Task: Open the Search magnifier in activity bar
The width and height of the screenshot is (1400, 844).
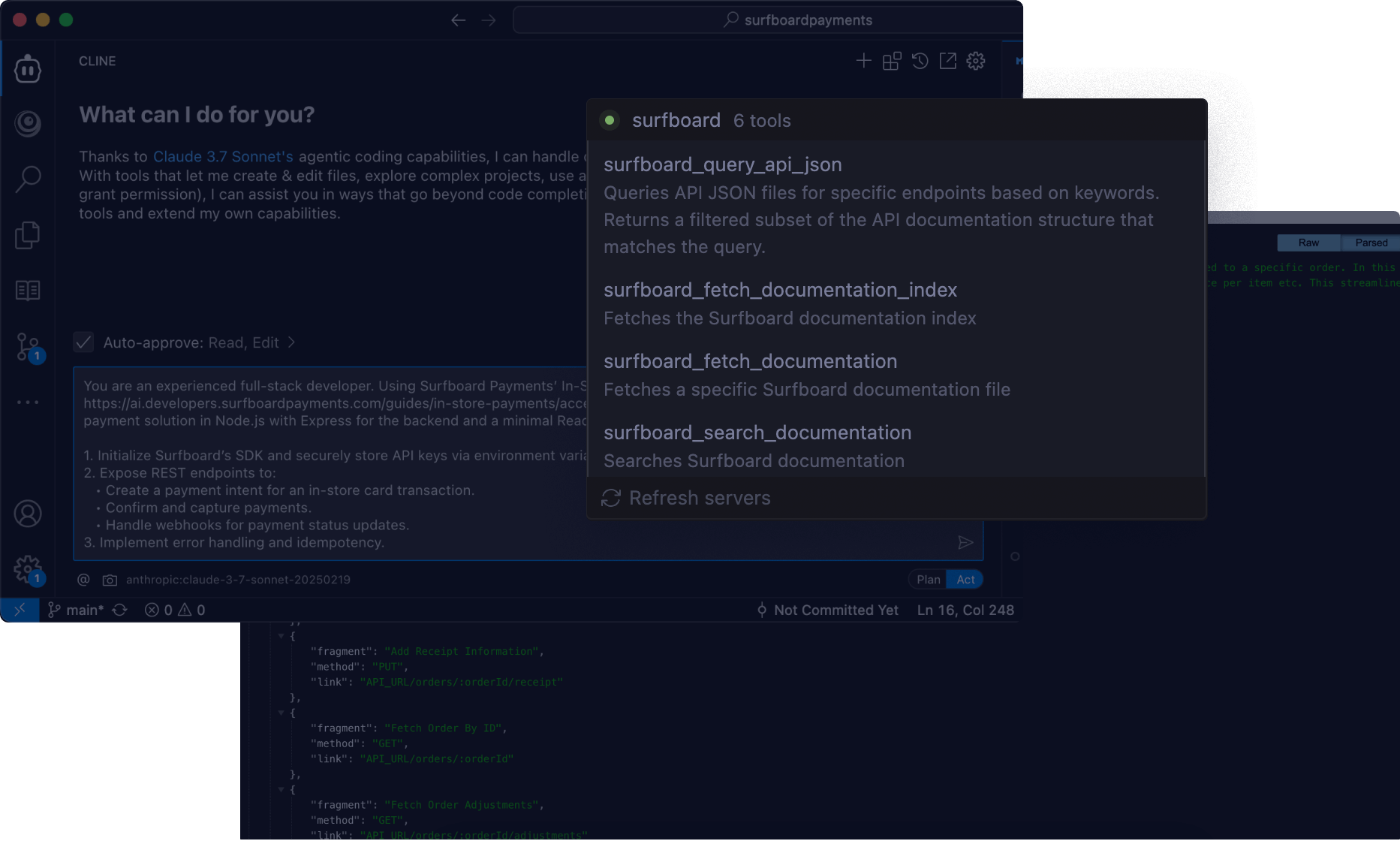Action: coord(28,179)
